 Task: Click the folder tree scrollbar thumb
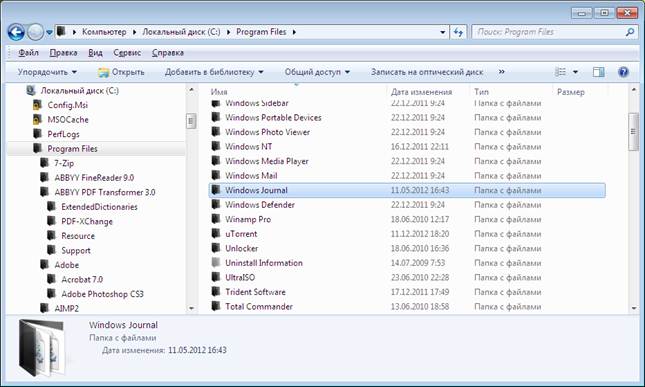(191, 121)
